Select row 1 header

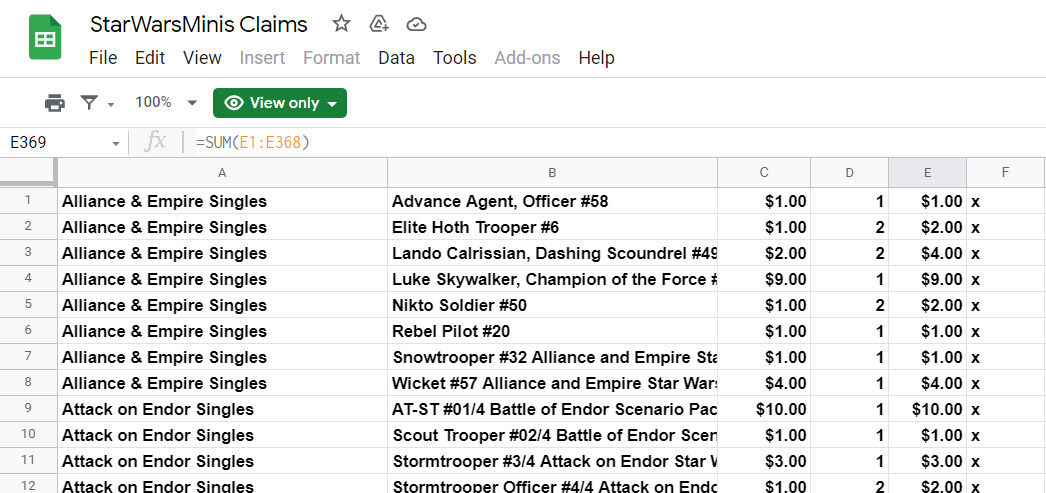click(28, 201)
